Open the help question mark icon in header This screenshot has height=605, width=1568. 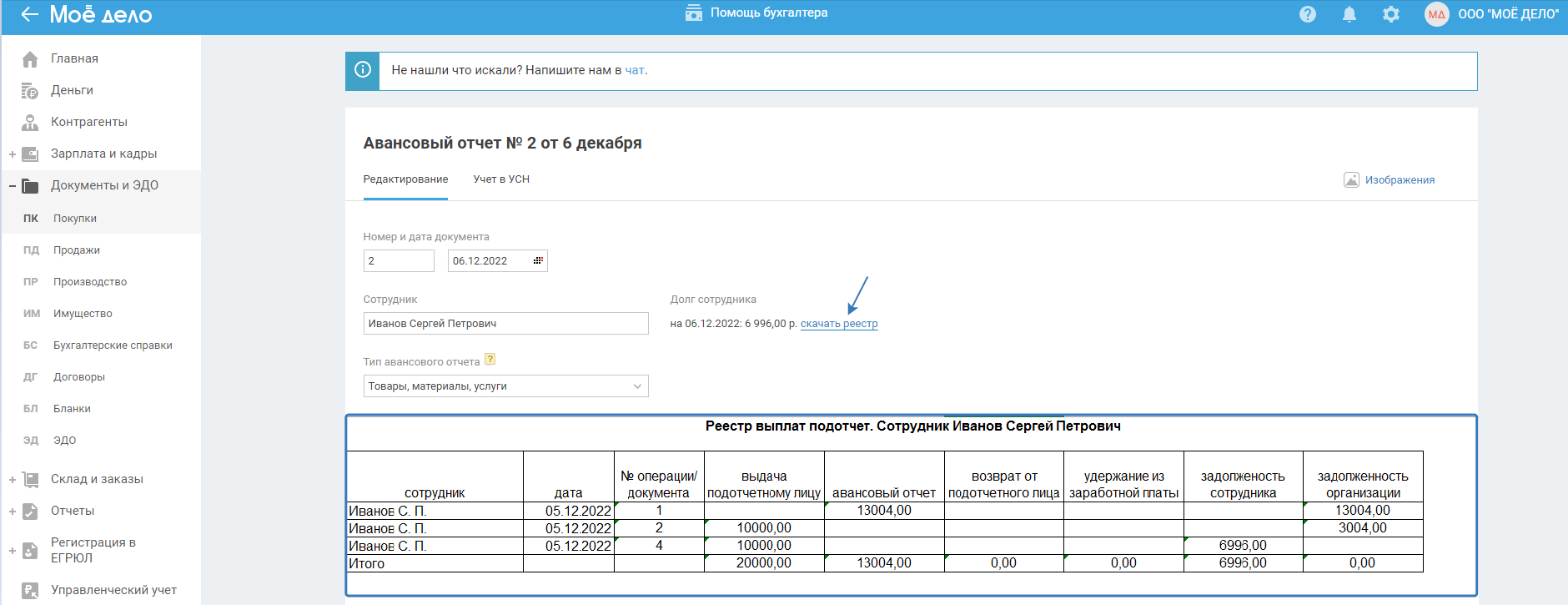pos(1307,14)
